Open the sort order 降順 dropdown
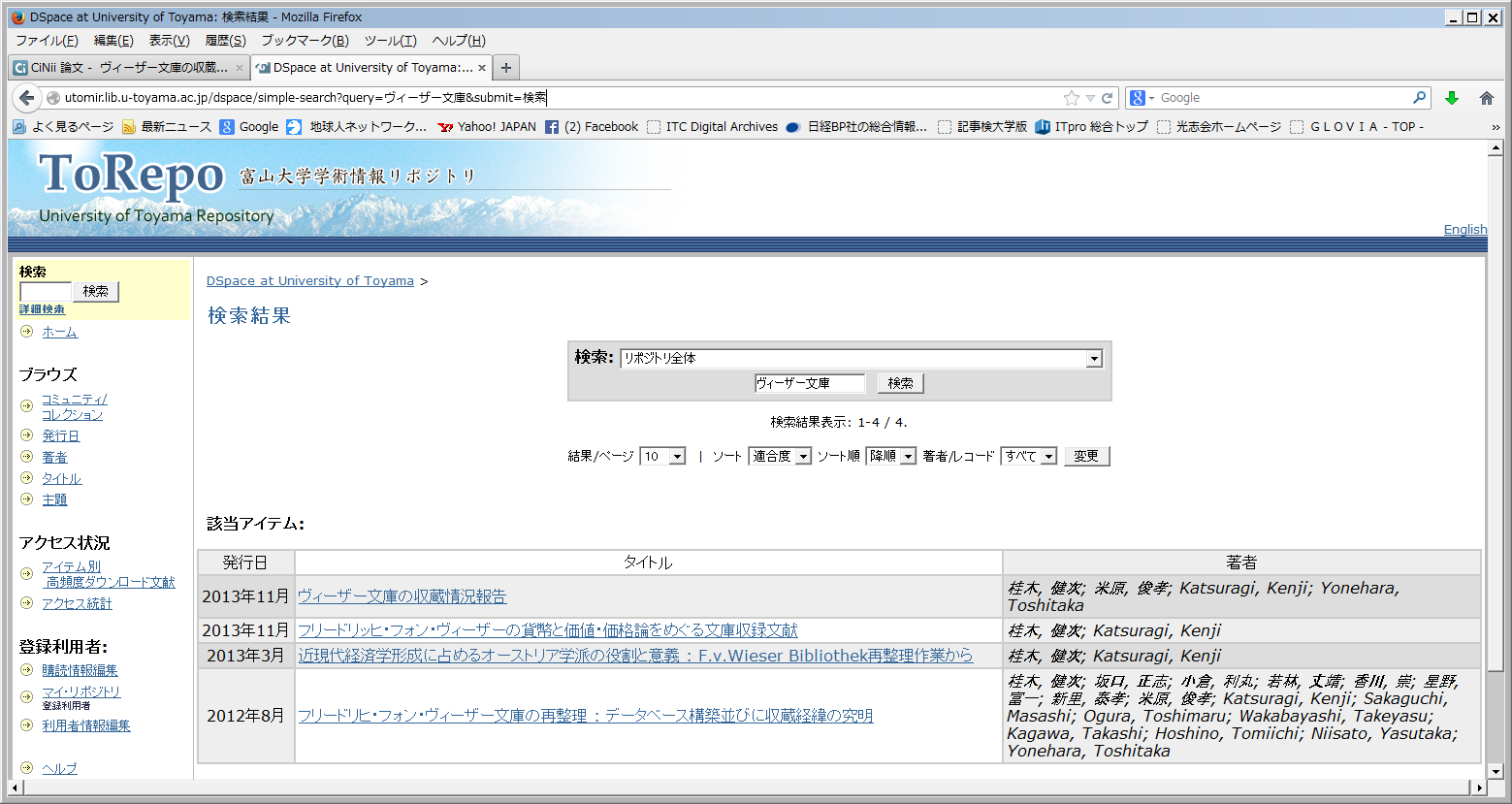1512x804 pixels. coord(908,457)
